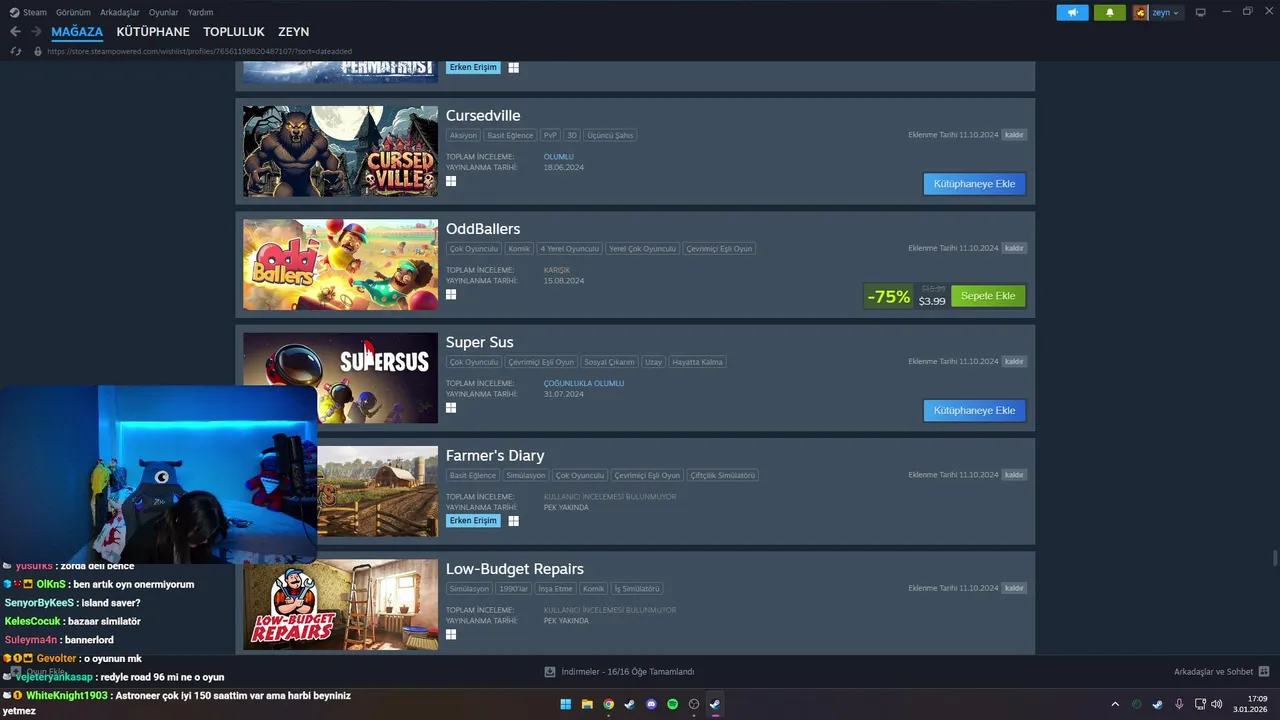Remove Cursedville from wishlist
The height and width of the screenshot is (720, 1280).
coord(1014,135)
